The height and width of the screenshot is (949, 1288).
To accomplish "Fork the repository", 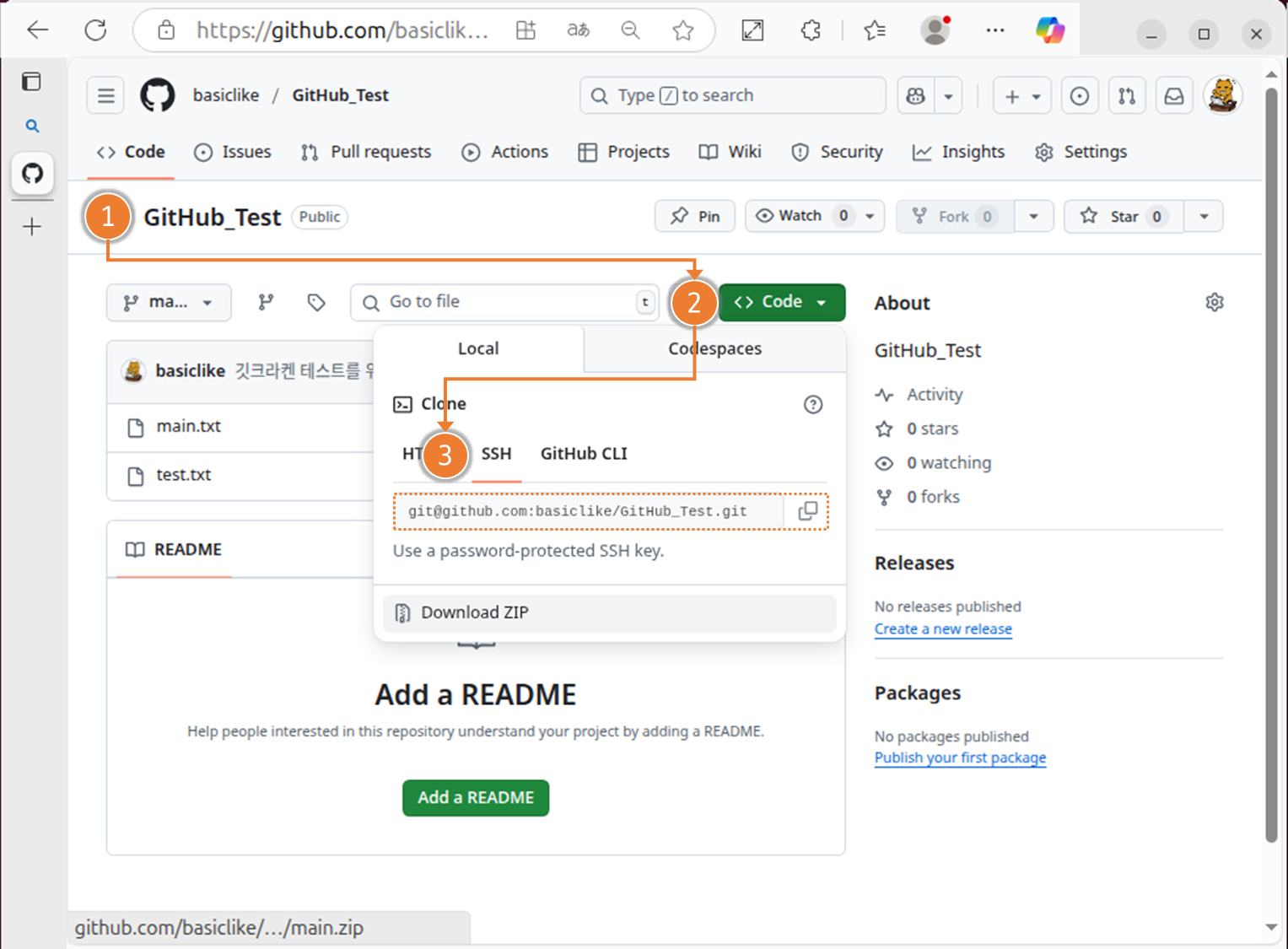I will [955, 217].
